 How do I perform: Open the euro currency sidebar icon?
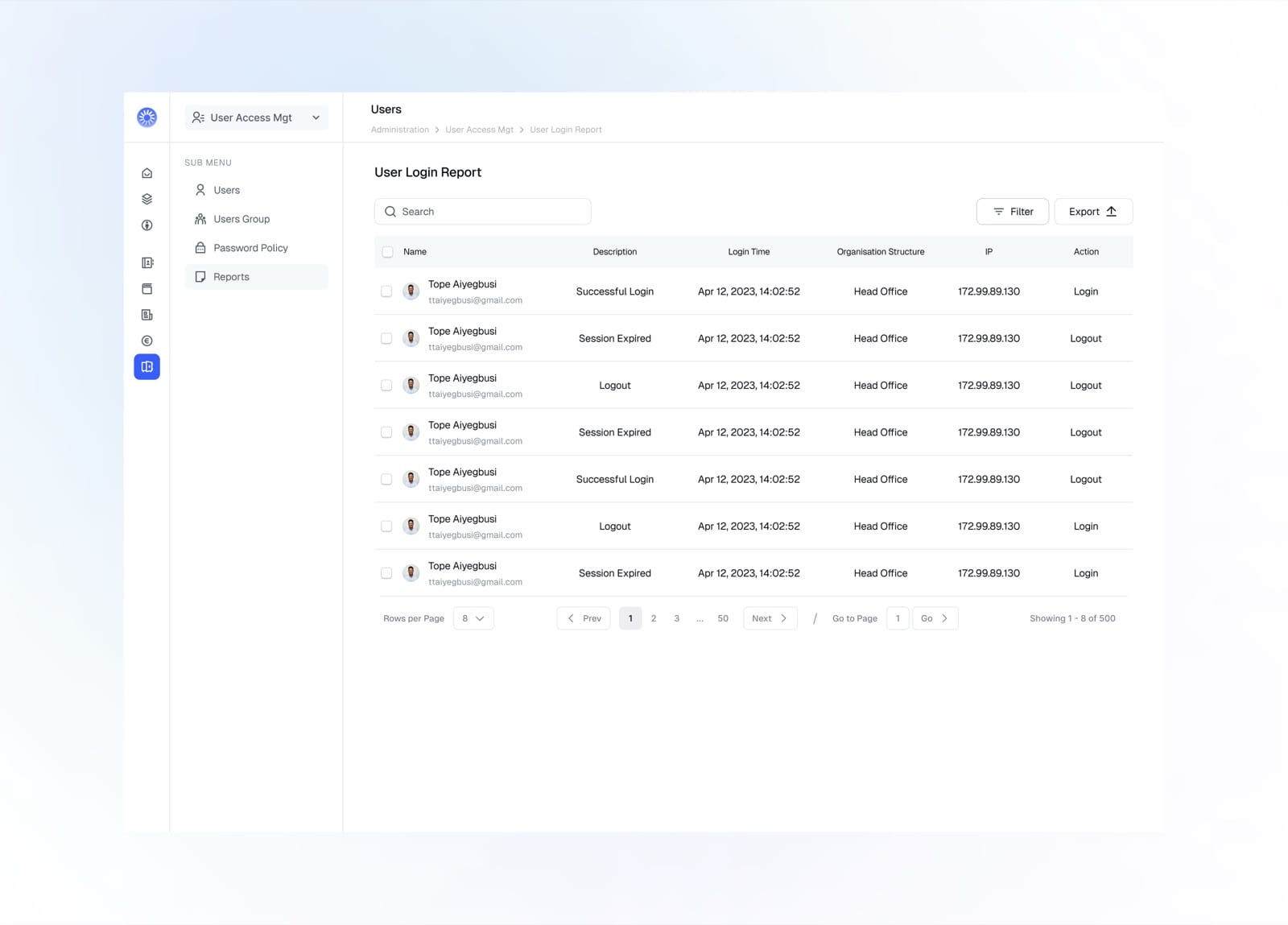click(147, 341)
